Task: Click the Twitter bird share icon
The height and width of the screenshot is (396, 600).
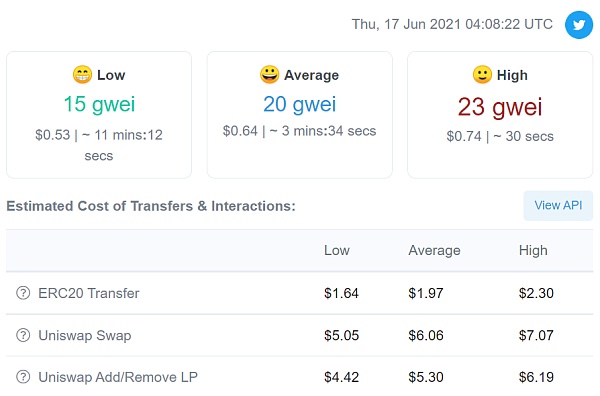Action: tap(579, 25)
